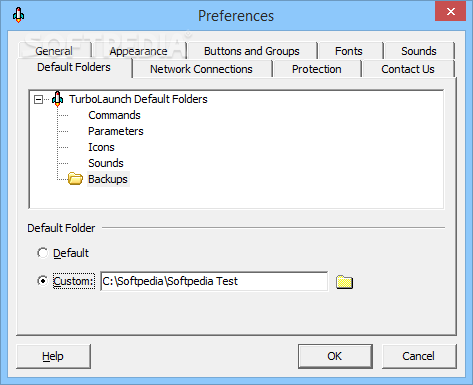Click the OK button
This screenshot has height=385, width=473.
tap(335, 356)
